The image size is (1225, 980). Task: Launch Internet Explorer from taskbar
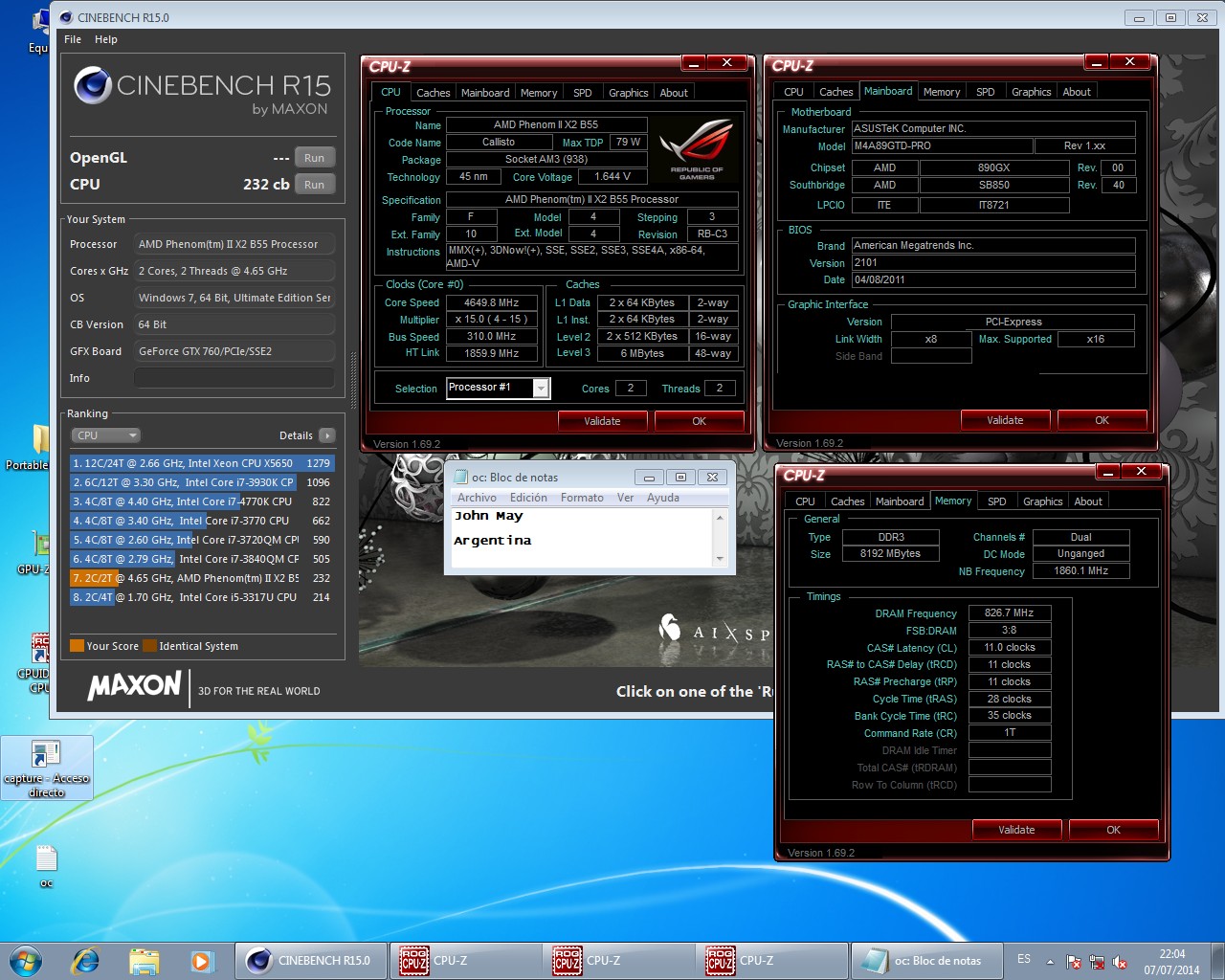pyautogui.click(x=85, y=960)
